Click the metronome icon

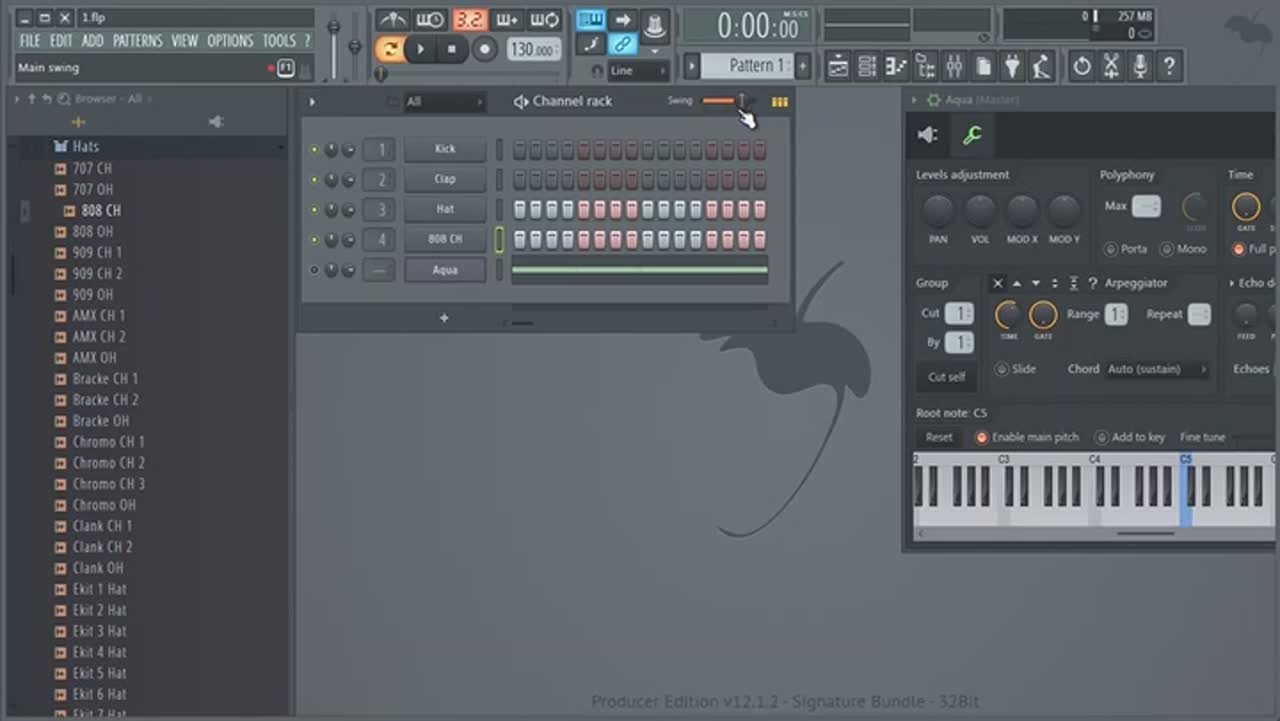392,20
